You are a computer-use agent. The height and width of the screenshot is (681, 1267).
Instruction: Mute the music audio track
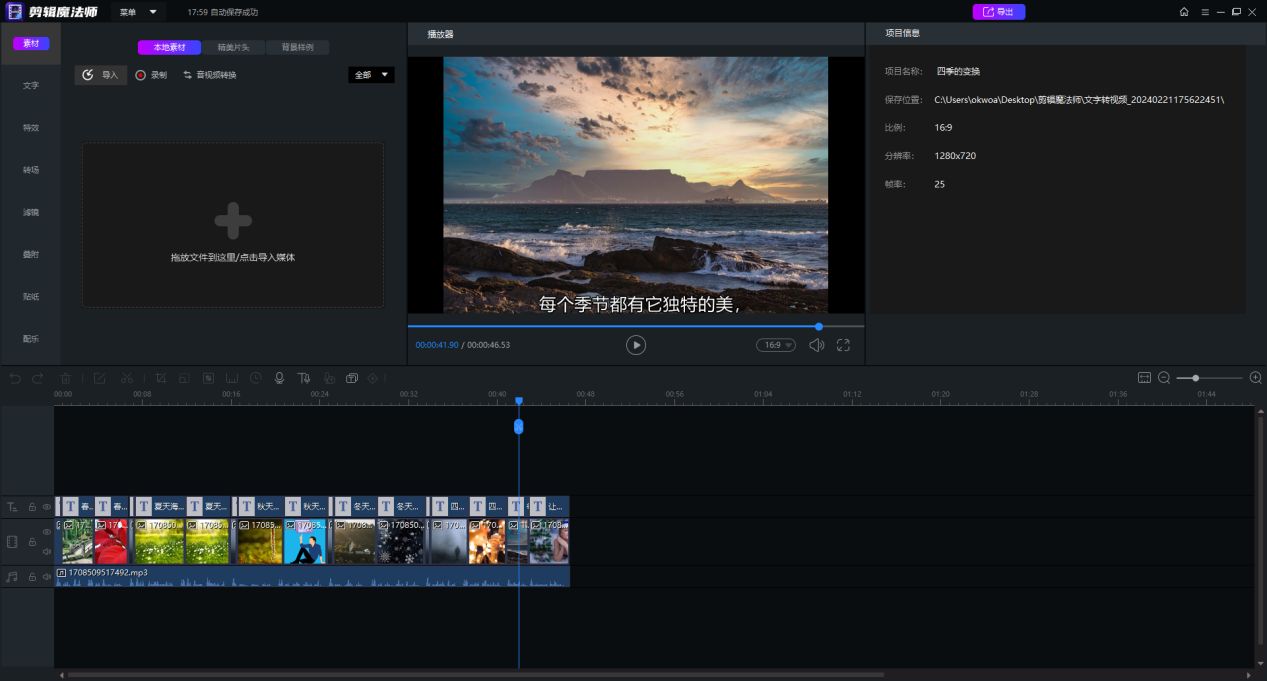click(47, 577)
